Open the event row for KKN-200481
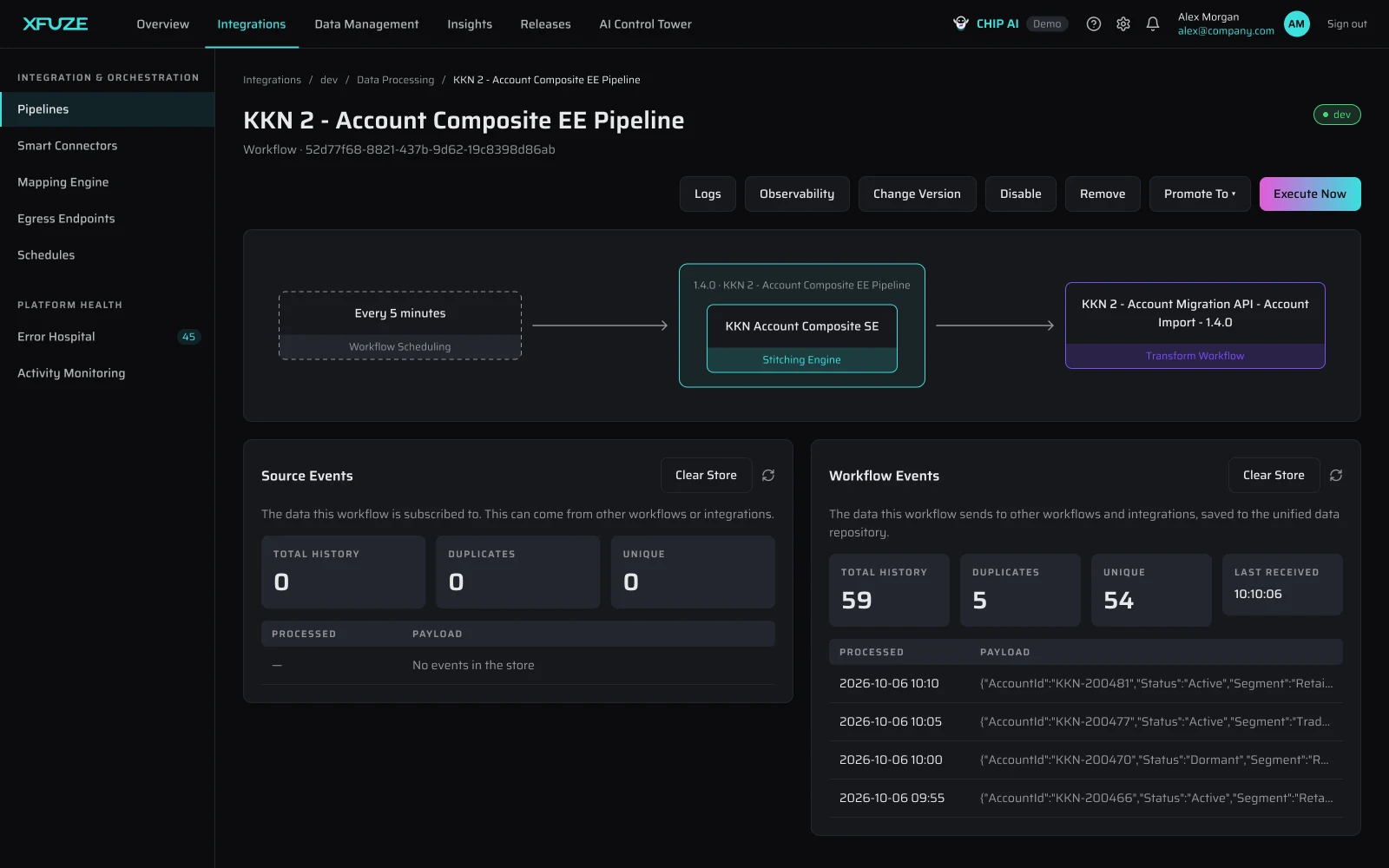 coord(1085,684)
